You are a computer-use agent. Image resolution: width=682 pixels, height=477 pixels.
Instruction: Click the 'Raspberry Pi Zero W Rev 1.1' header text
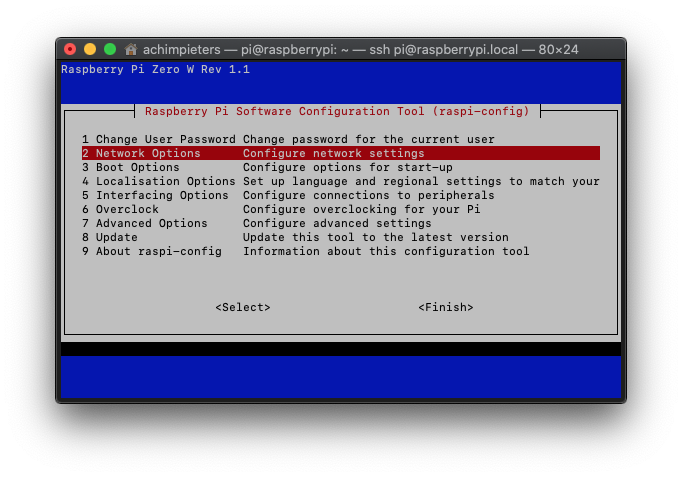[156, 70]
